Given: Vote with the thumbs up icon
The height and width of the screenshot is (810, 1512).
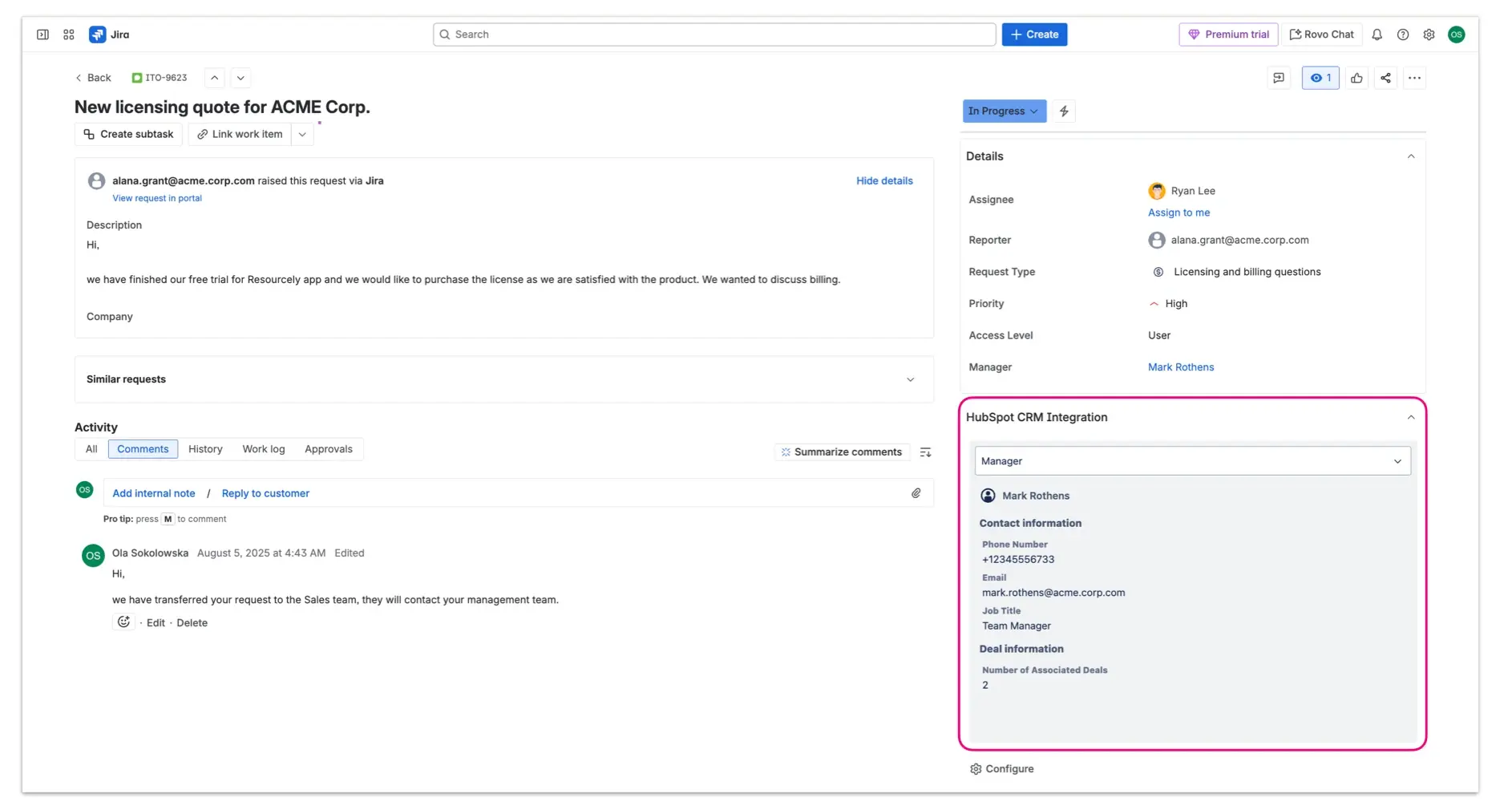Looking at the screenshot, I should coord(1357,78).
